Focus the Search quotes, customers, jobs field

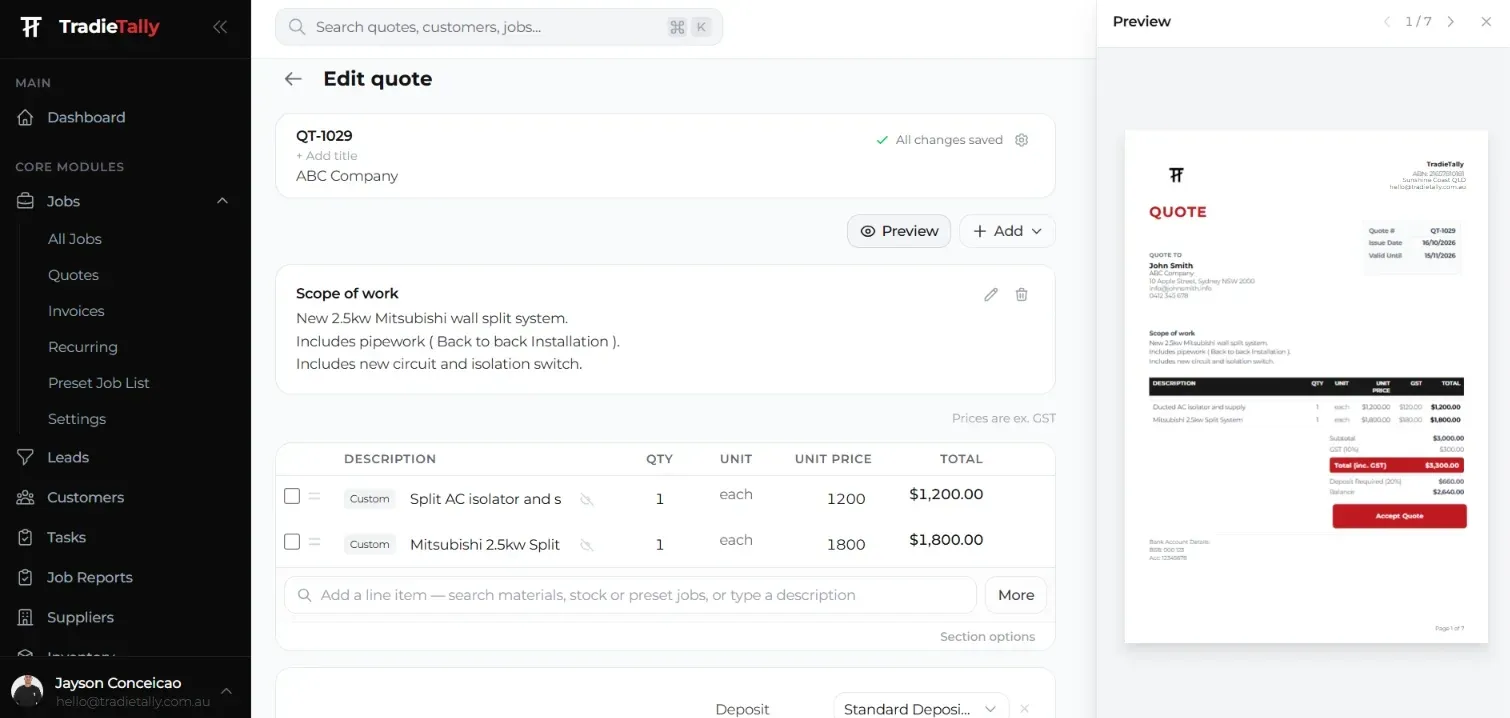pyautogui.click(x=499, y=27)
